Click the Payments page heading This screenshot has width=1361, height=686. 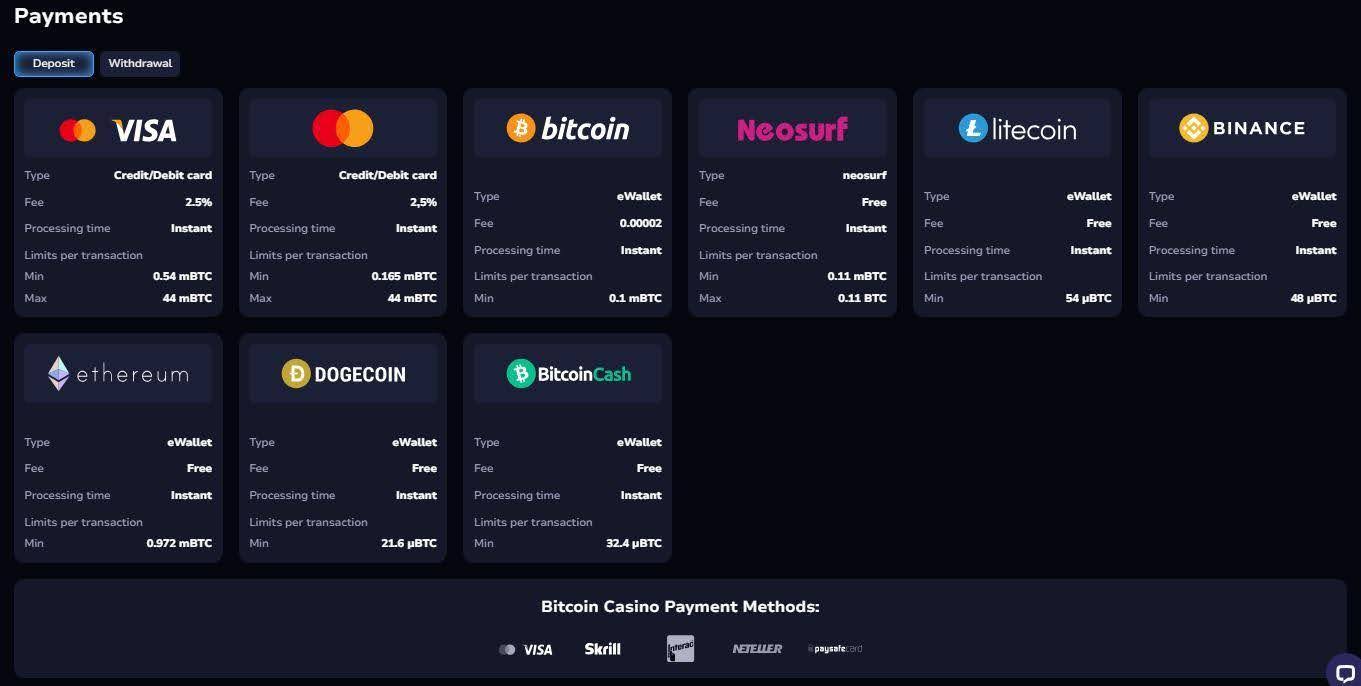(69, 17)
